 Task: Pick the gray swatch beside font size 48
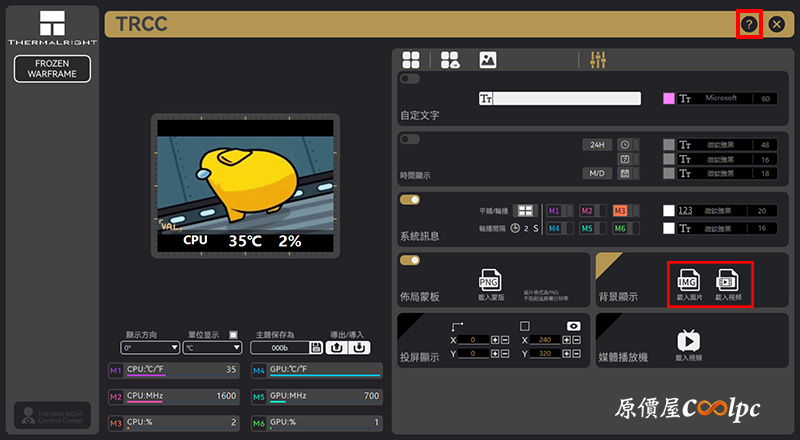[668, 144]
